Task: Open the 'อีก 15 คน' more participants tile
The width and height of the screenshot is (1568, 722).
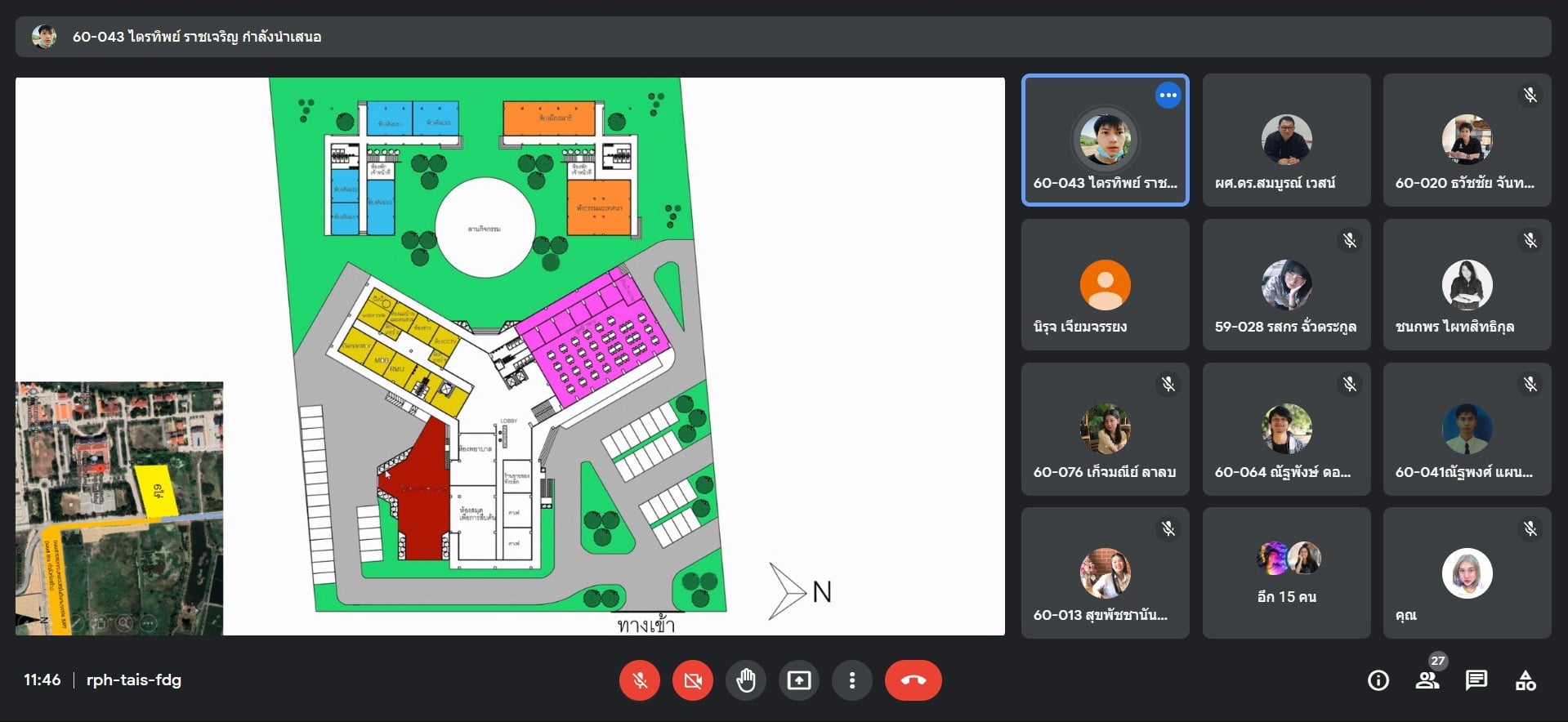Action: pos(1286,573)
